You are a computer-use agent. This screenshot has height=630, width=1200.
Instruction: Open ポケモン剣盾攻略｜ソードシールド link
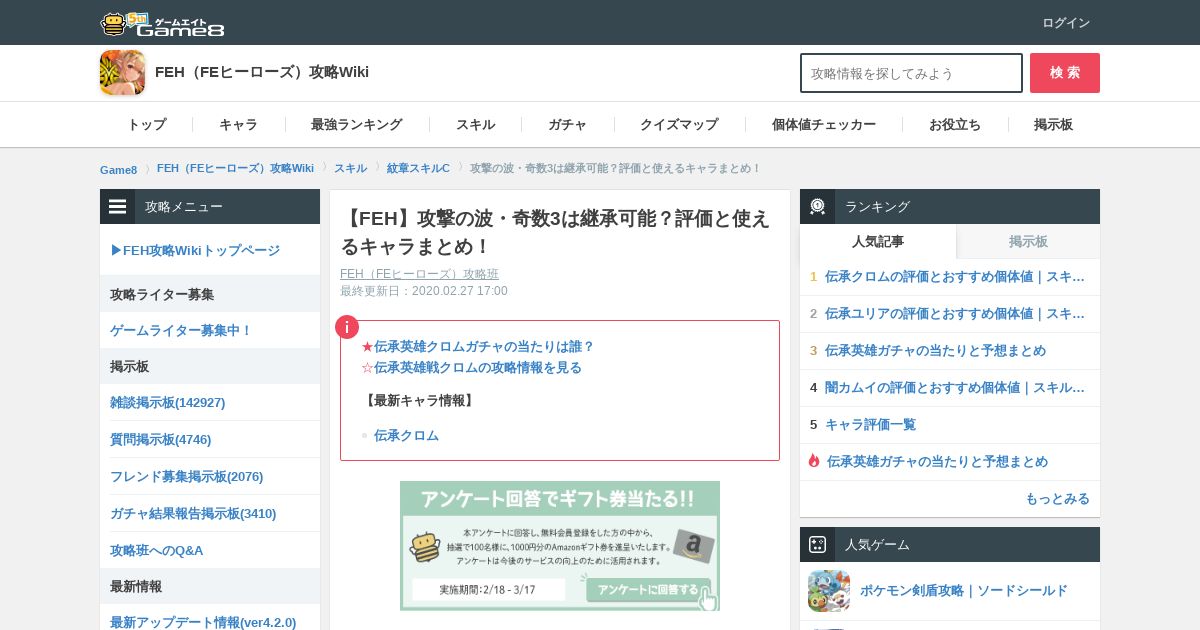click(964, 591)
